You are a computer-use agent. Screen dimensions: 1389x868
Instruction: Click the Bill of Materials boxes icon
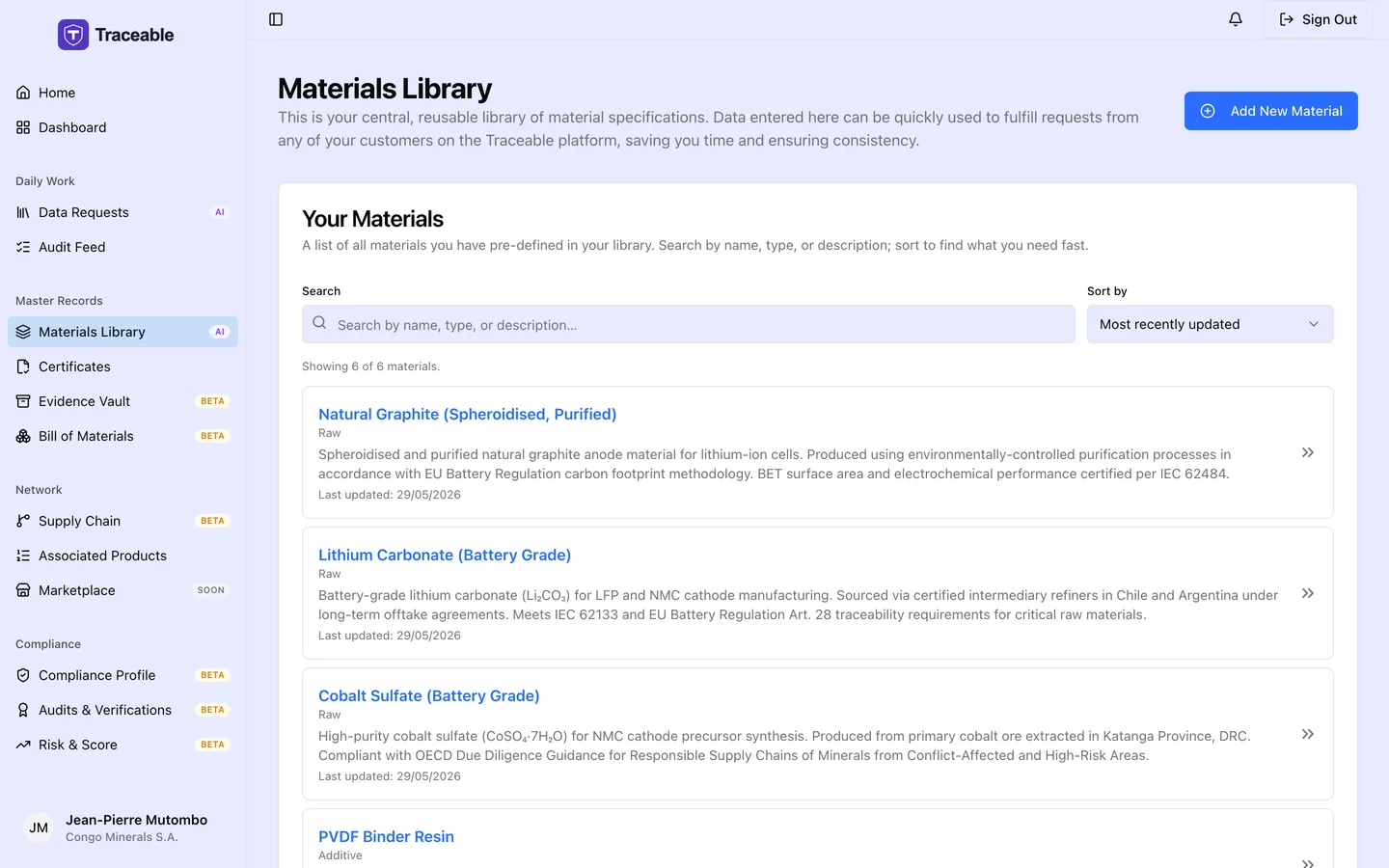pyautogui.click(x=23, y=436)
